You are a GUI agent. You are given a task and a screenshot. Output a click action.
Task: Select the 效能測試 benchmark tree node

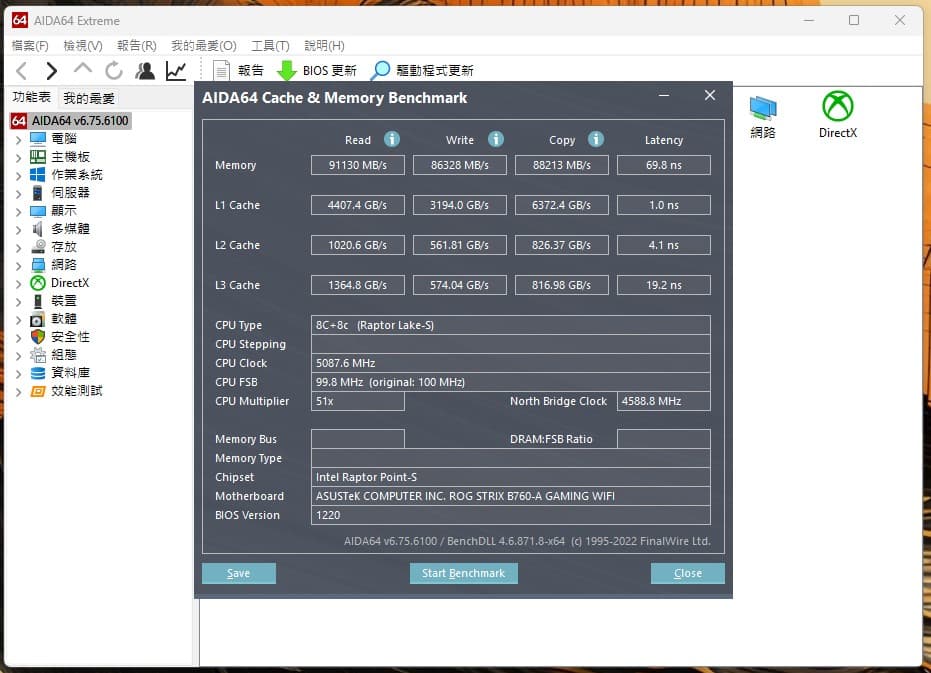(66, 391)
